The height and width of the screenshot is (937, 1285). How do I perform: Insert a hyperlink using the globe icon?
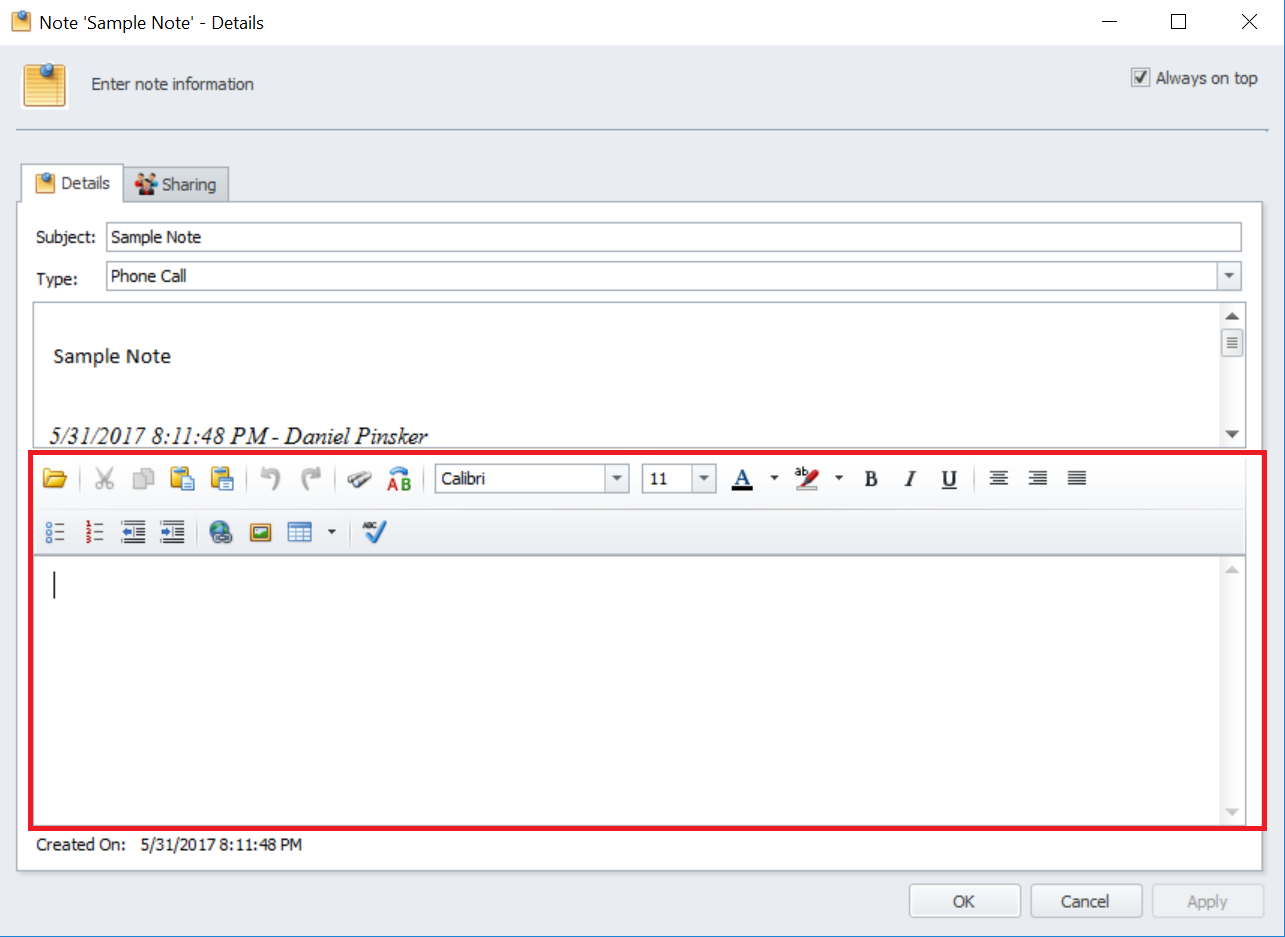221,532
